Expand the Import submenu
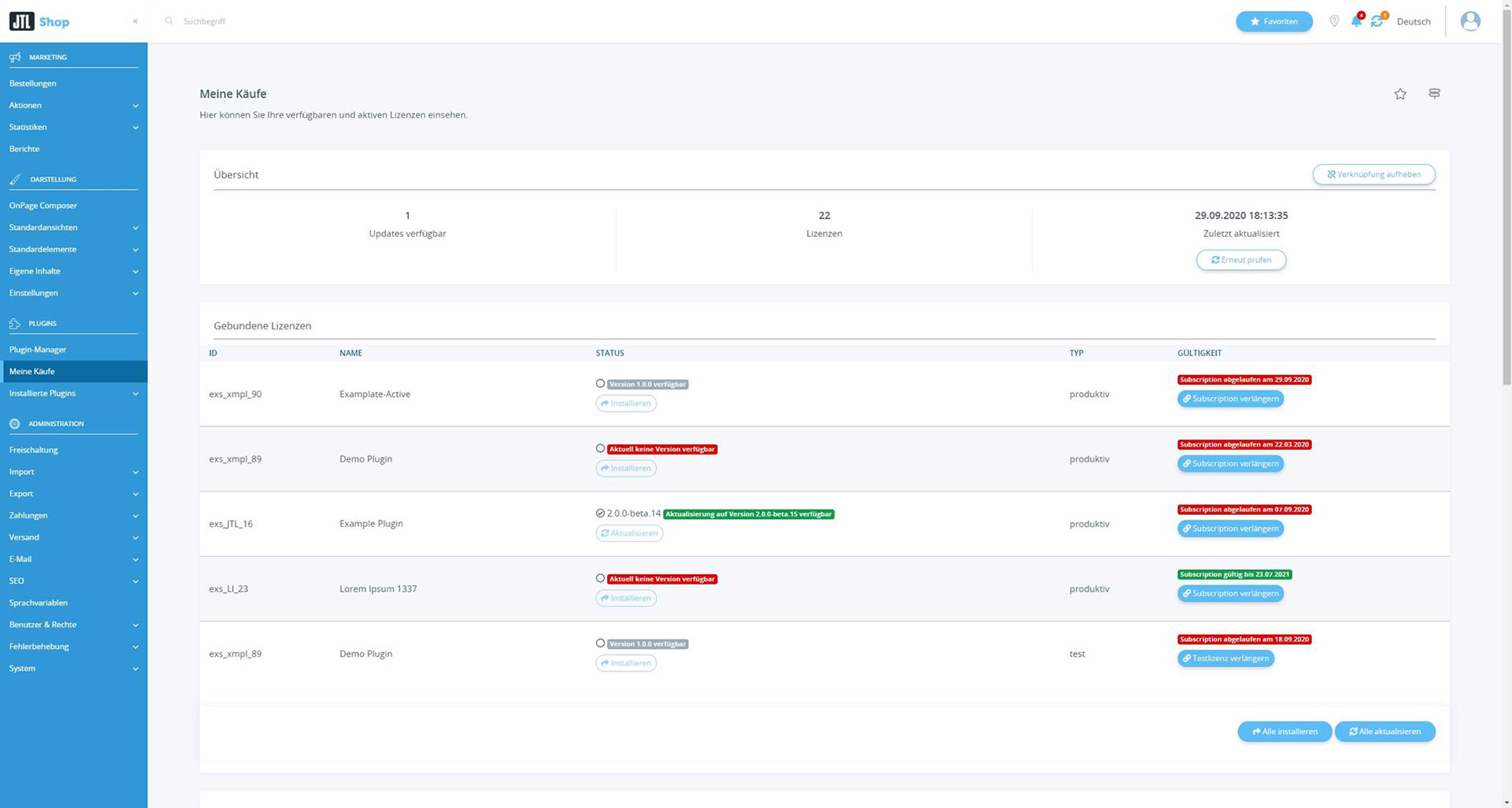Image resolution: width=1512 pixels, height=808 pixels. (x=74, y=472)
